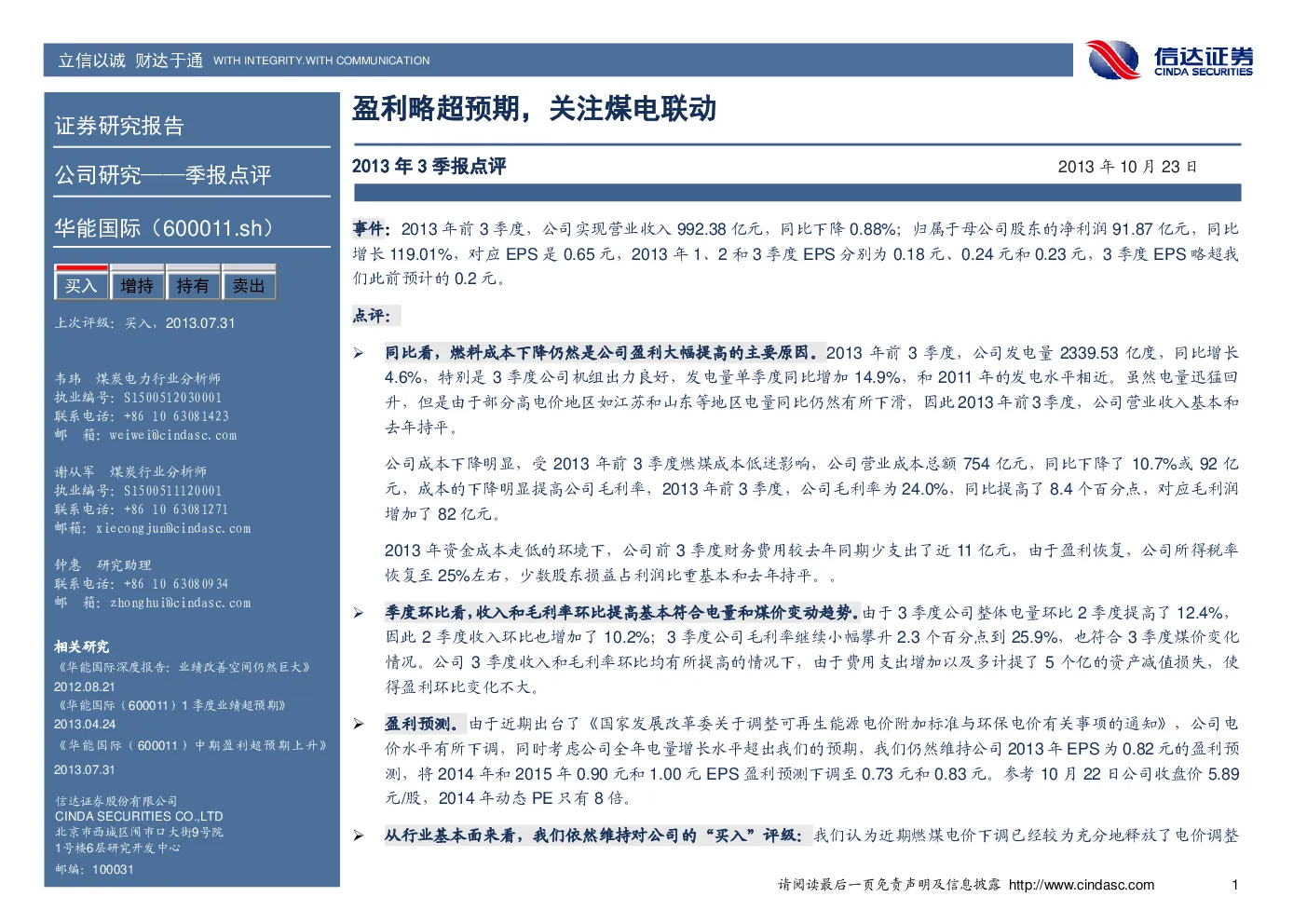The image size is (1307, 924).
Task: Select the 持有 rating box
Action: click(x=193, y=284)
